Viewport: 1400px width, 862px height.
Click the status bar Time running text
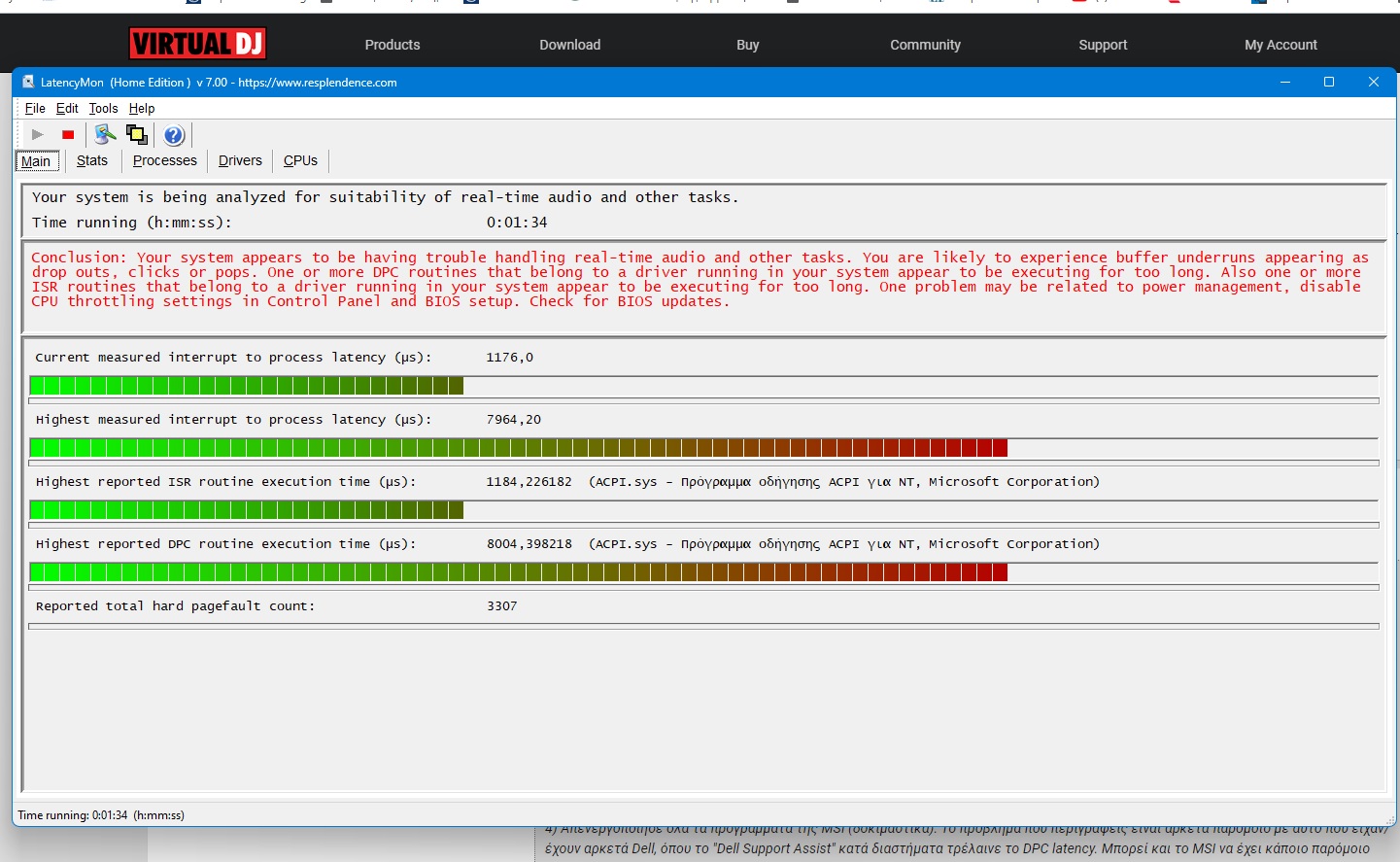(101, 815)
